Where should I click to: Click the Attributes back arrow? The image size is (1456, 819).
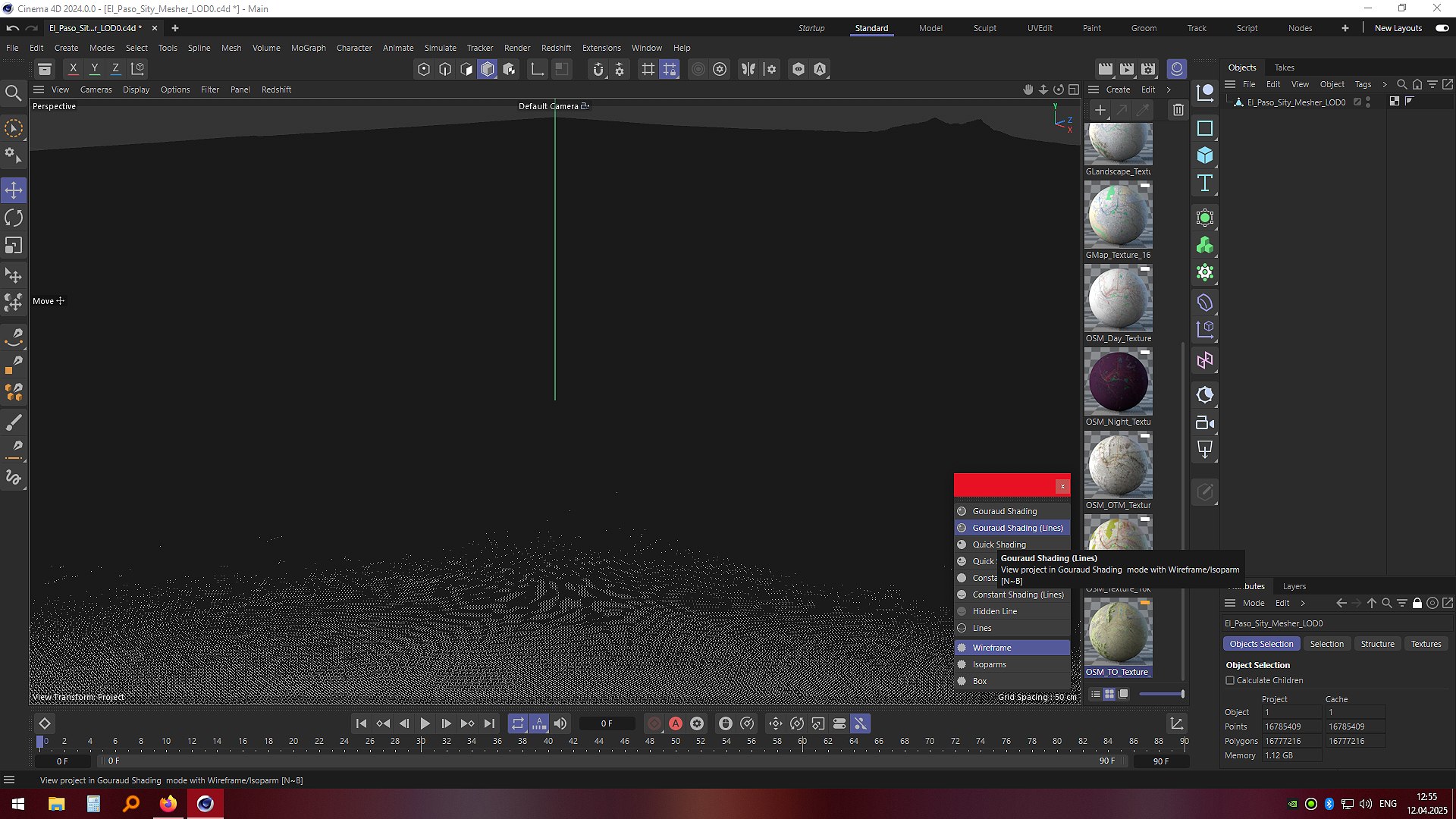(1341, 603)
